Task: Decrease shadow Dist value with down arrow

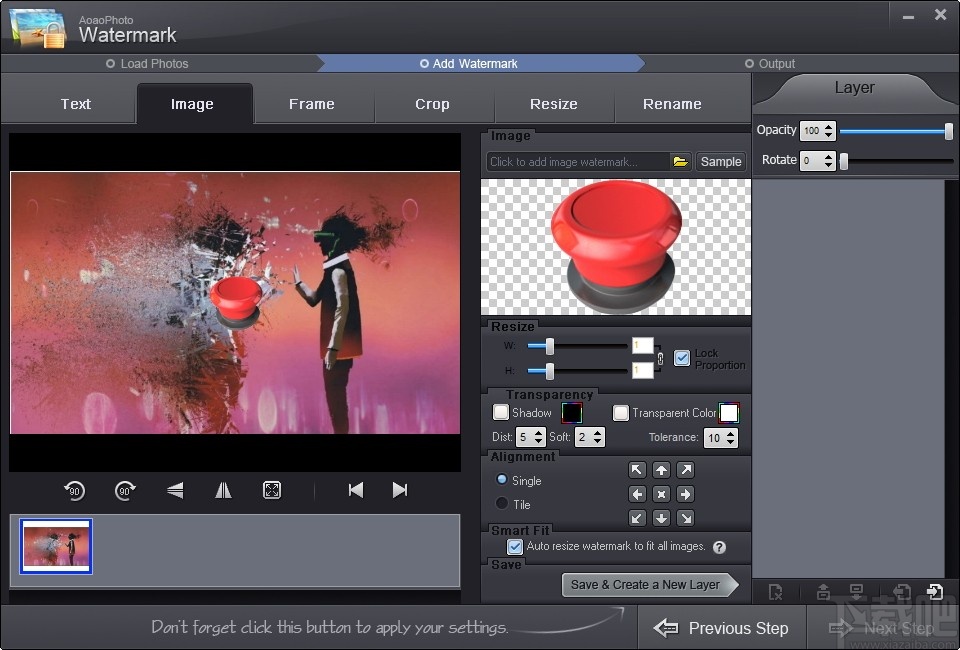Action: tap(539, 442)
